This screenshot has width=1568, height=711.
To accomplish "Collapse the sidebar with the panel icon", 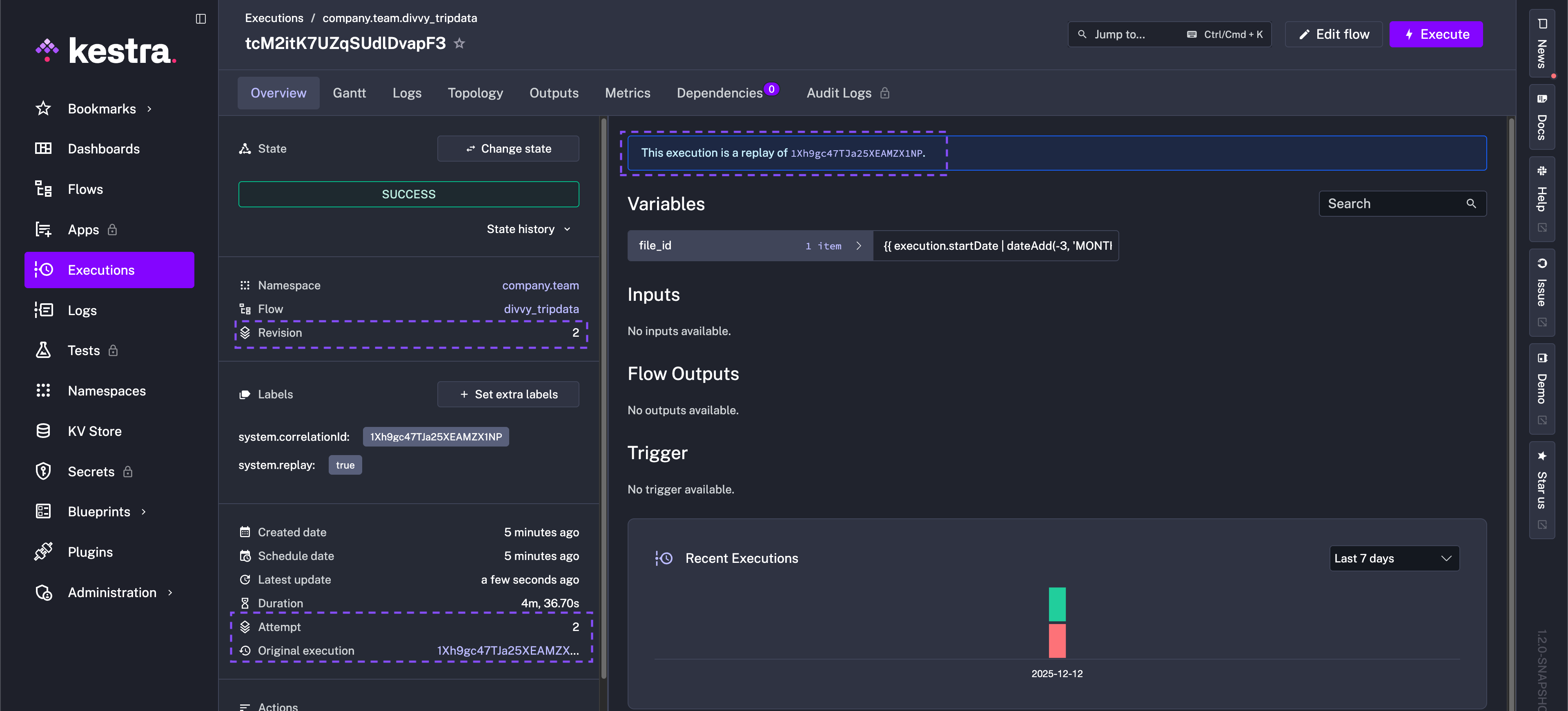I will coord(201,18).
